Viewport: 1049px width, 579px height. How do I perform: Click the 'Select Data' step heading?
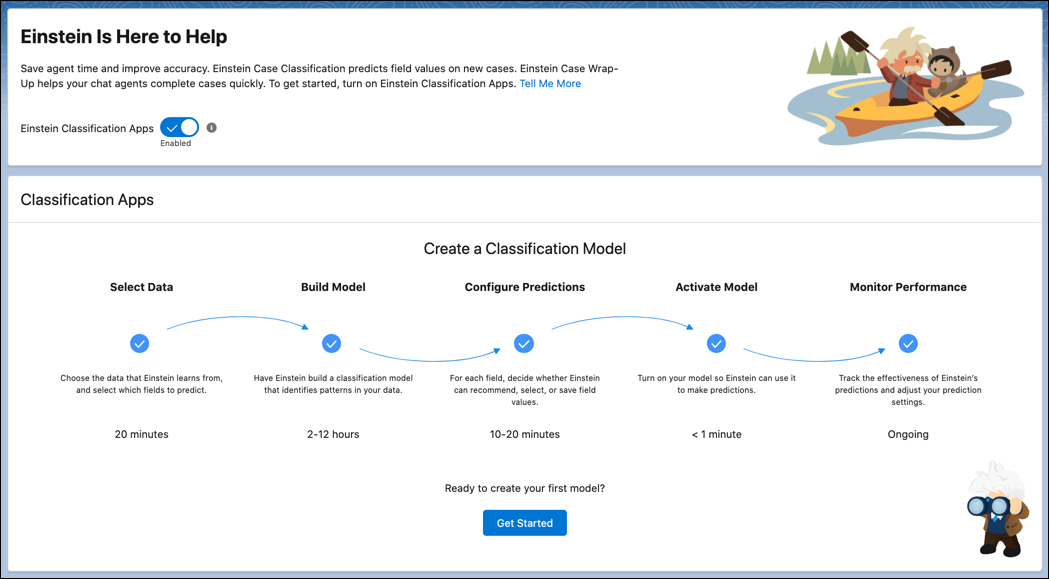pos(141,286)
